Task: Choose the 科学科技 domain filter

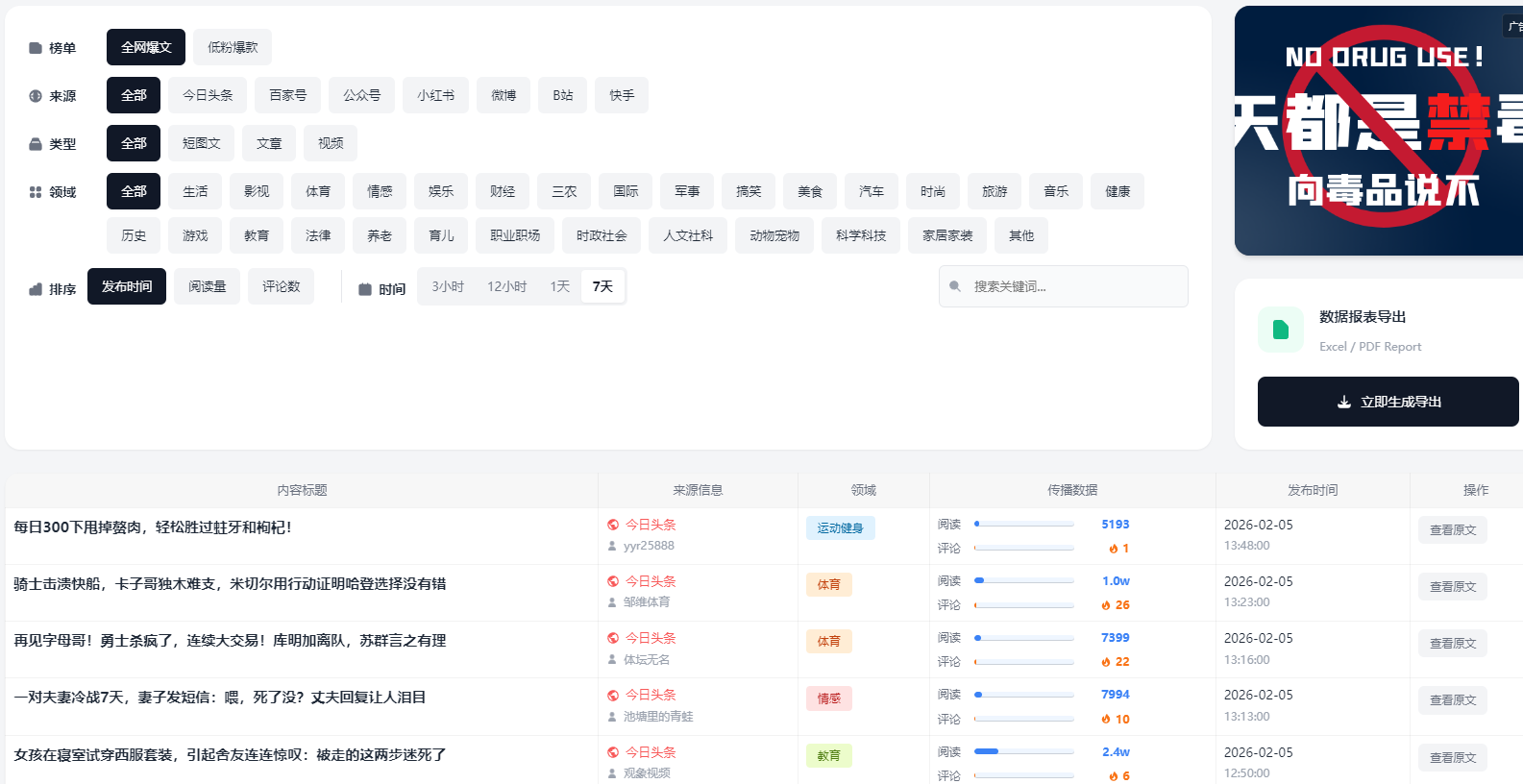Action: click(860, 235)
